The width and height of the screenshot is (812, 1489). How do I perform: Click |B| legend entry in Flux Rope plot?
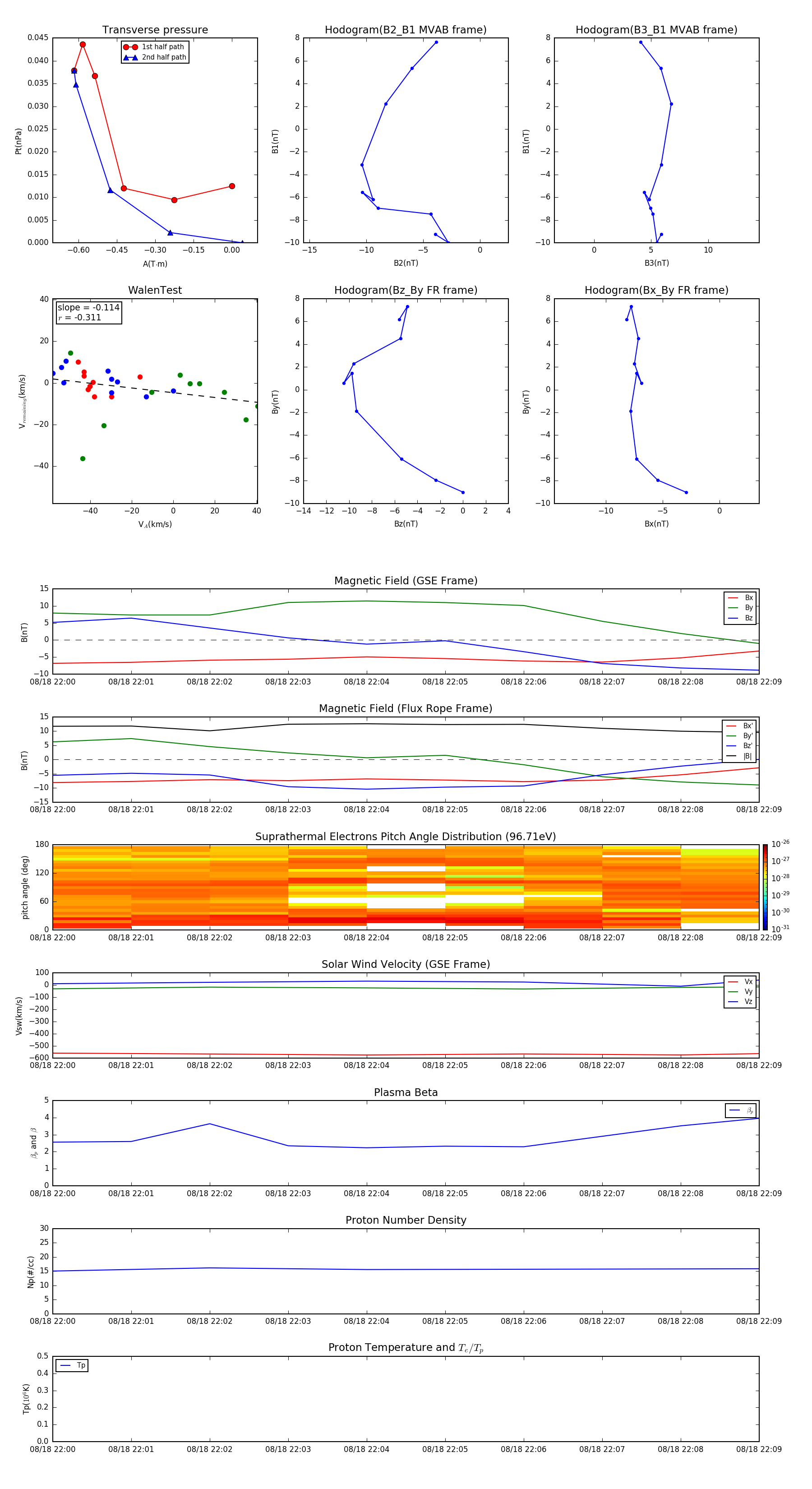[739, 756]
